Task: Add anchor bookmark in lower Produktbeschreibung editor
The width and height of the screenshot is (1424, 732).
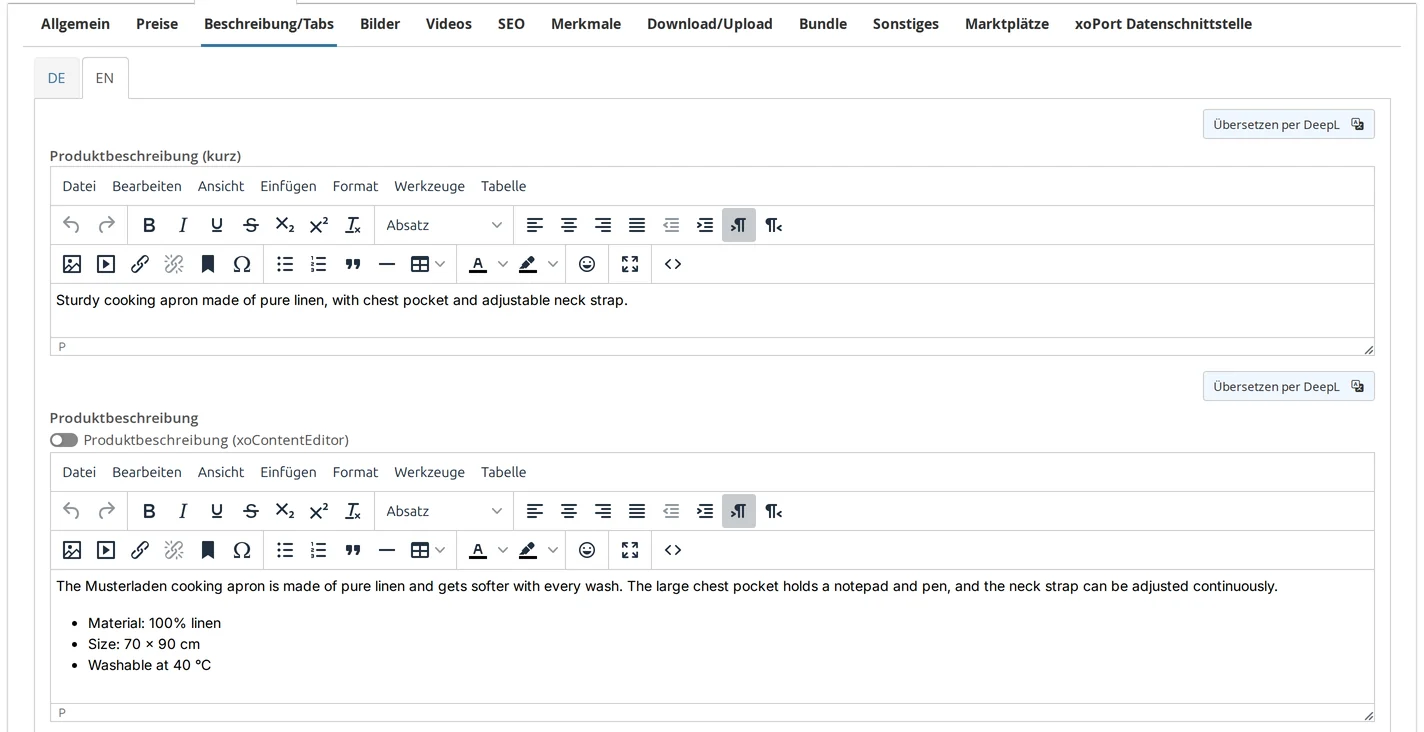Action: 208,550
